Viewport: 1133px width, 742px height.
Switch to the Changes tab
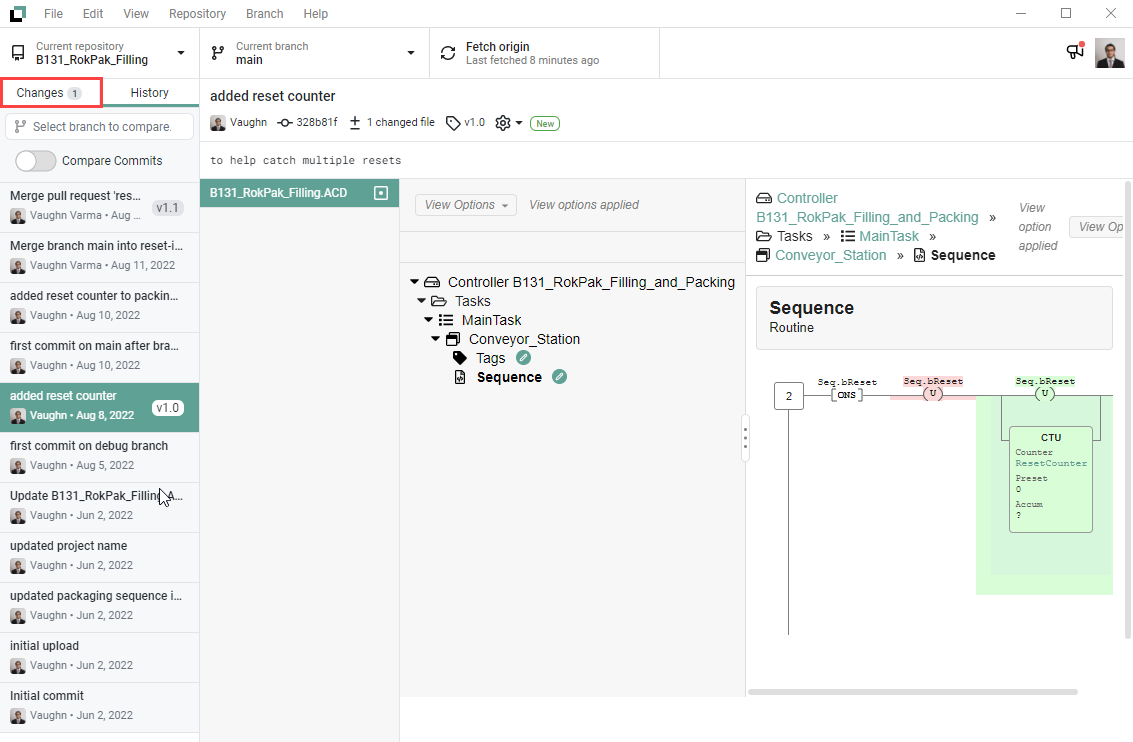(x=50, y=93)
